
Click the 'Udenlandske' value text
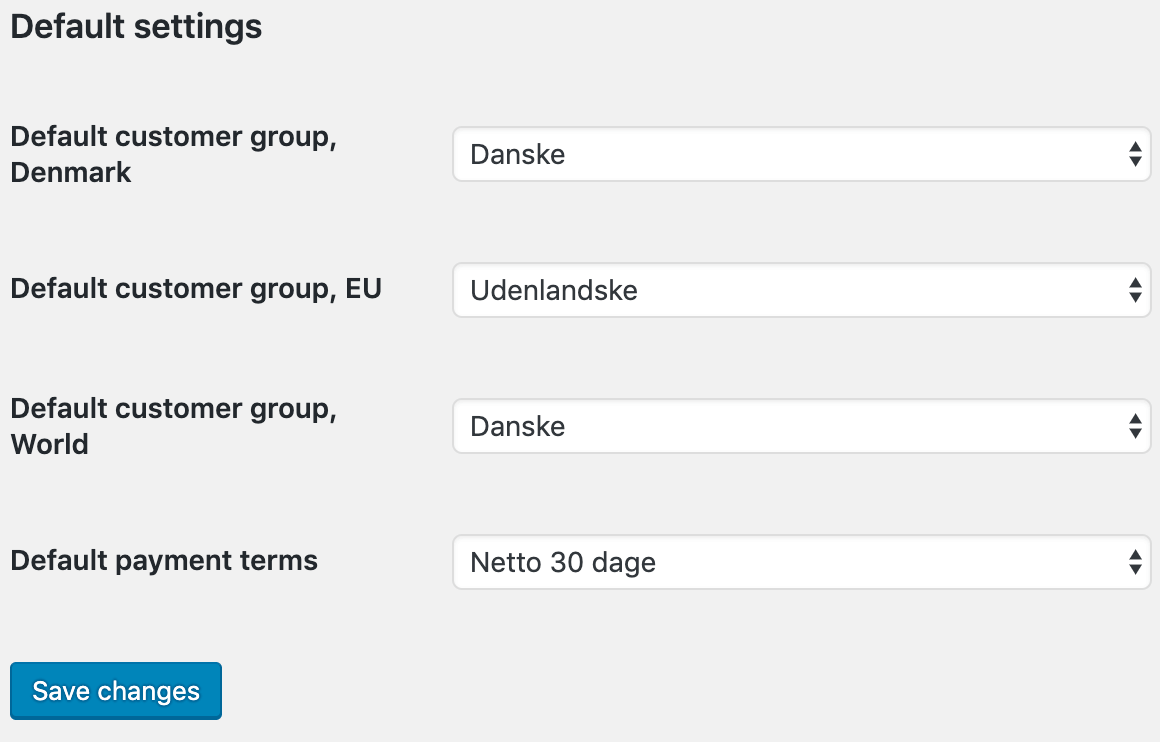554,291
